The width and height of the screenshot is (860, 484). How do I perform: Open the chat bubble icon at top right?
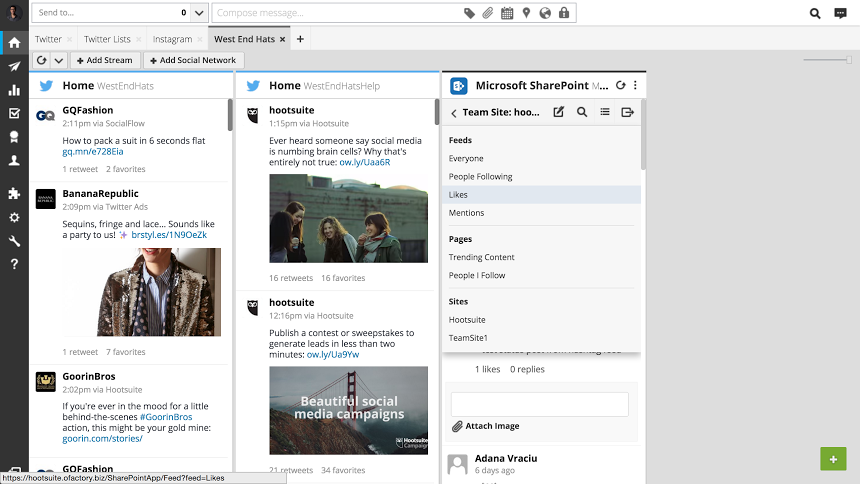click(x=840, y=13)
